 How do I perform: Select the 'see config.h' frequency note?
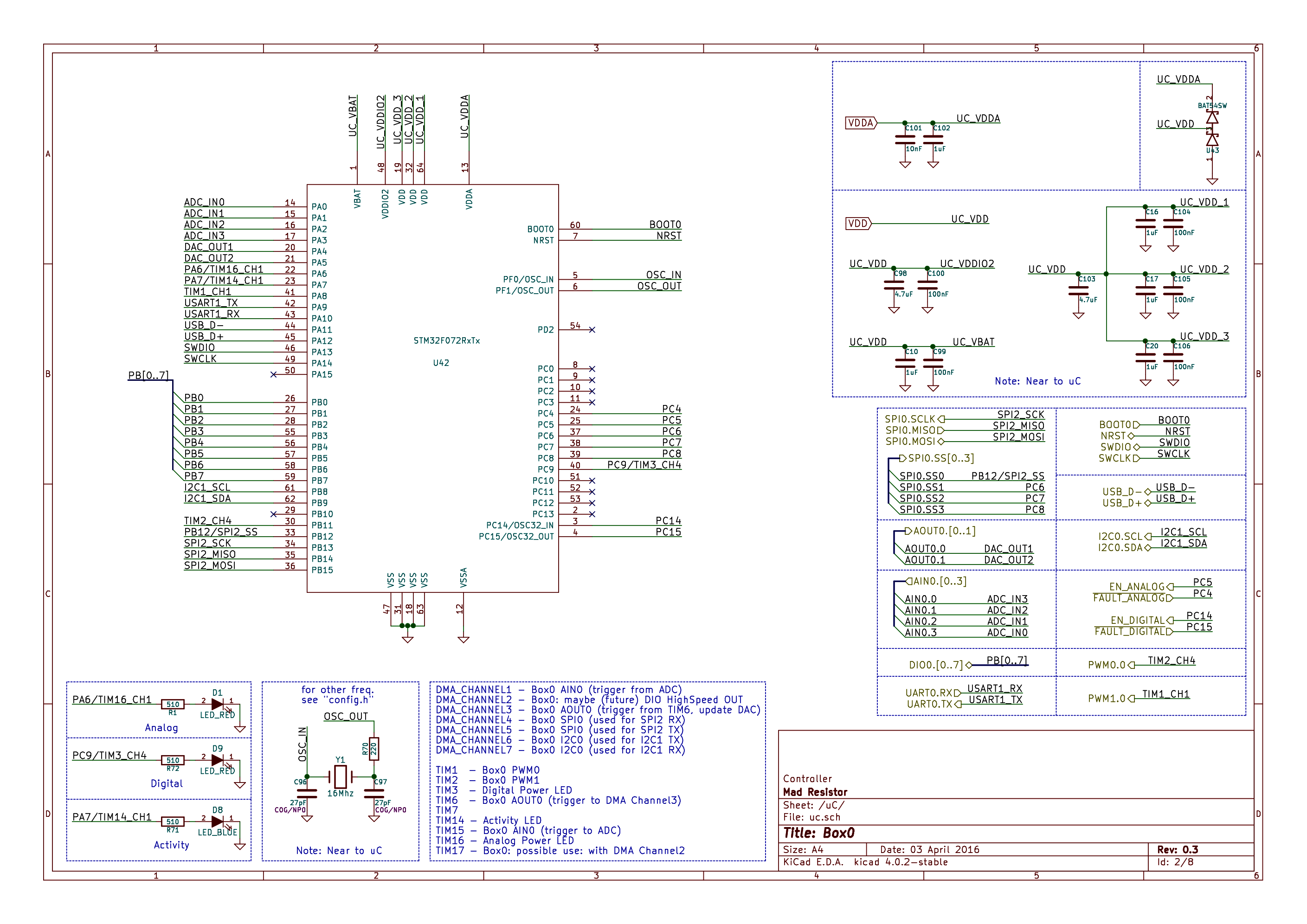[338, 700]
